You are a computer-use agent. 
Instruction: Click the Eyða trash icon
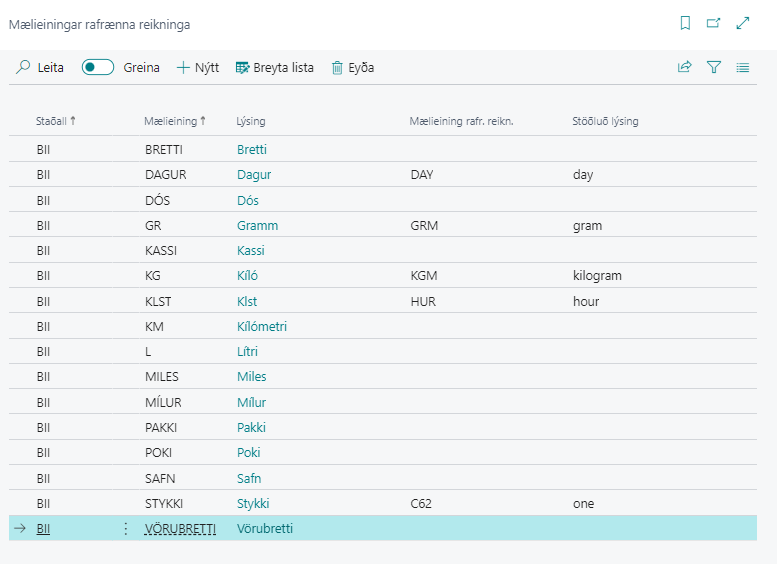click(338, 68)
